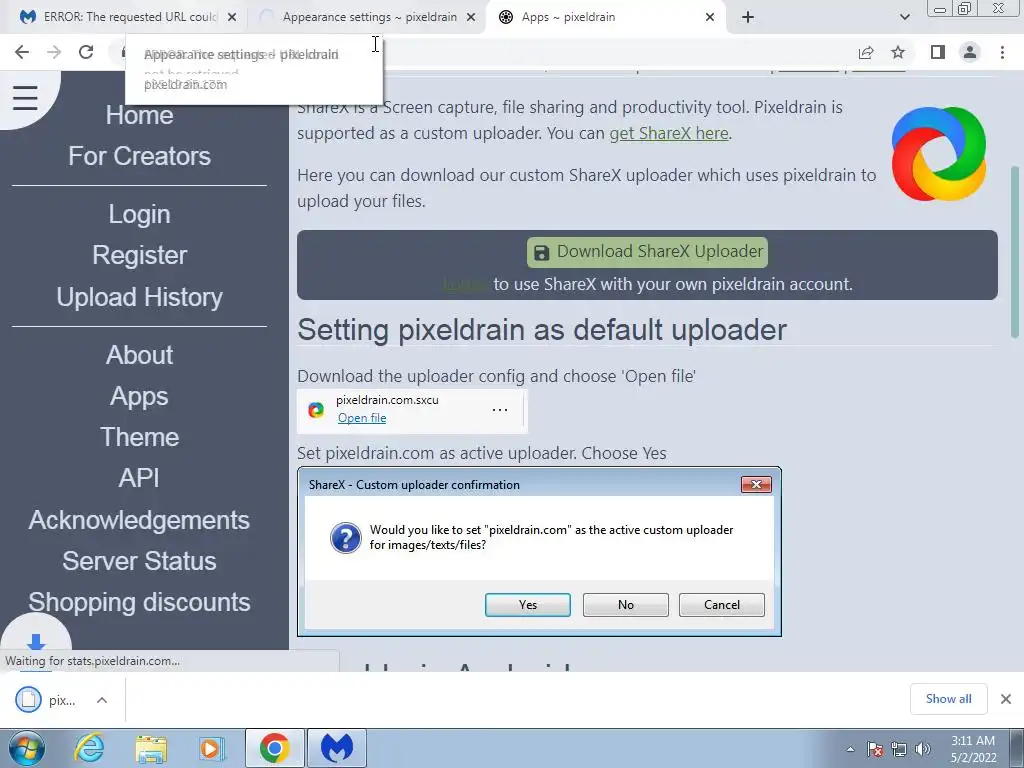The width and height of the screenshot is (1024, 768).
Task: Show hidden system tray icons
Action: [x=850, y=750]
